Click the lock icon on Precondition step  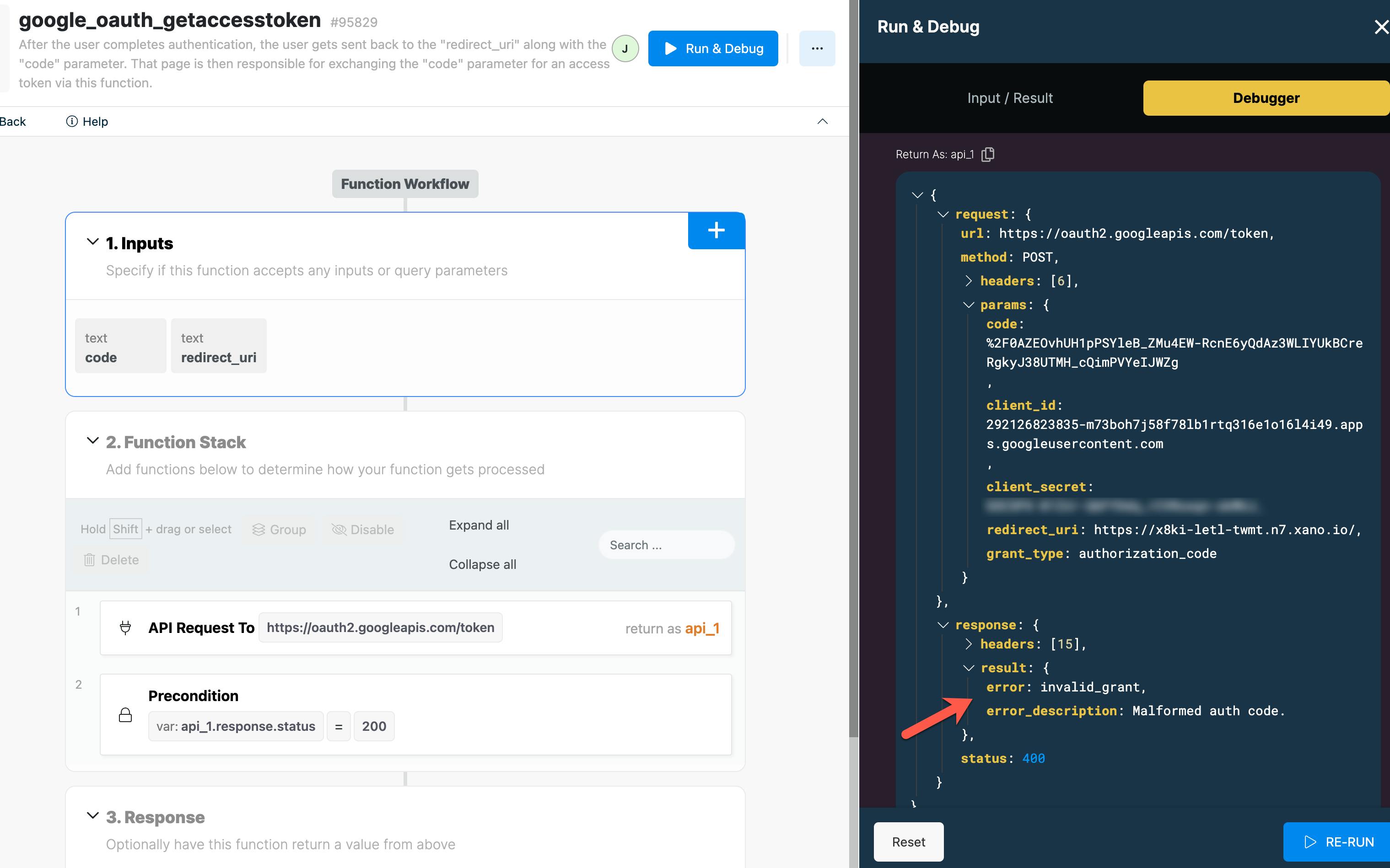click(125, 715)
